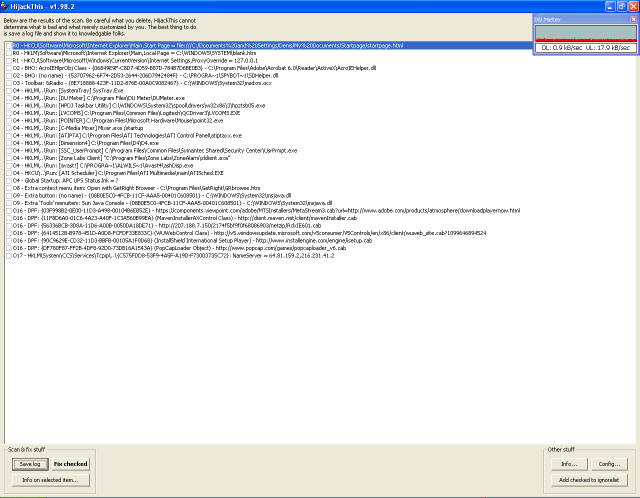640x498 pixels.
Task: Click the Save log button
Action: tap(30, 464)
